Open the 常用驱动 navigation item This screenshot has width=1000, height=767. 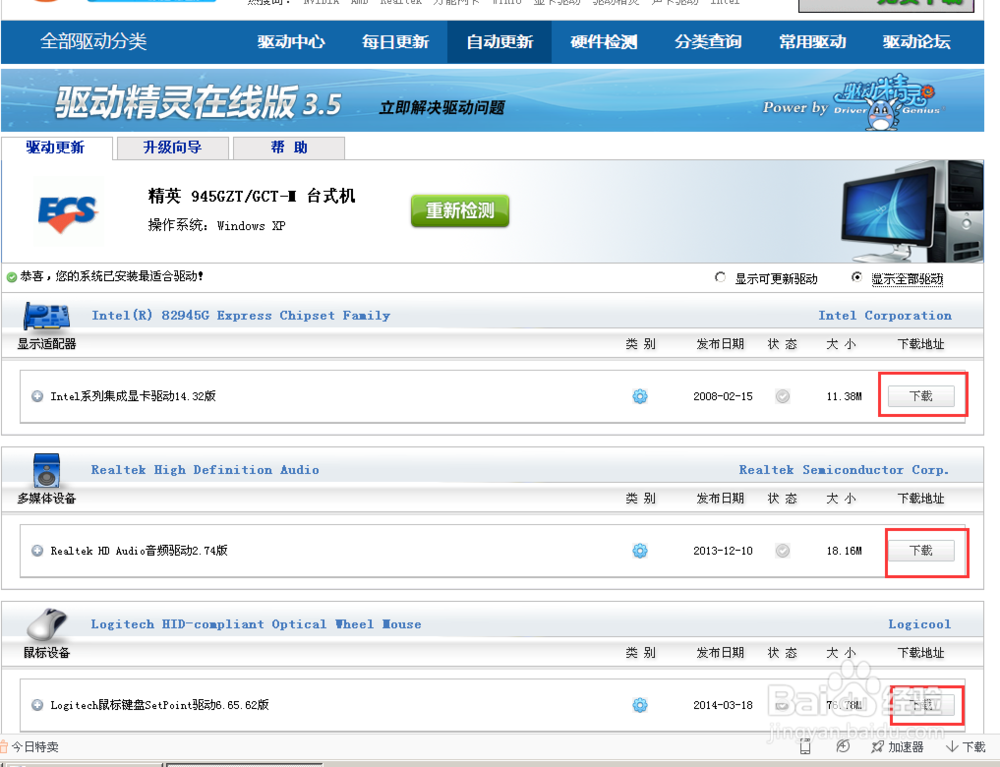tap(812, 42)
